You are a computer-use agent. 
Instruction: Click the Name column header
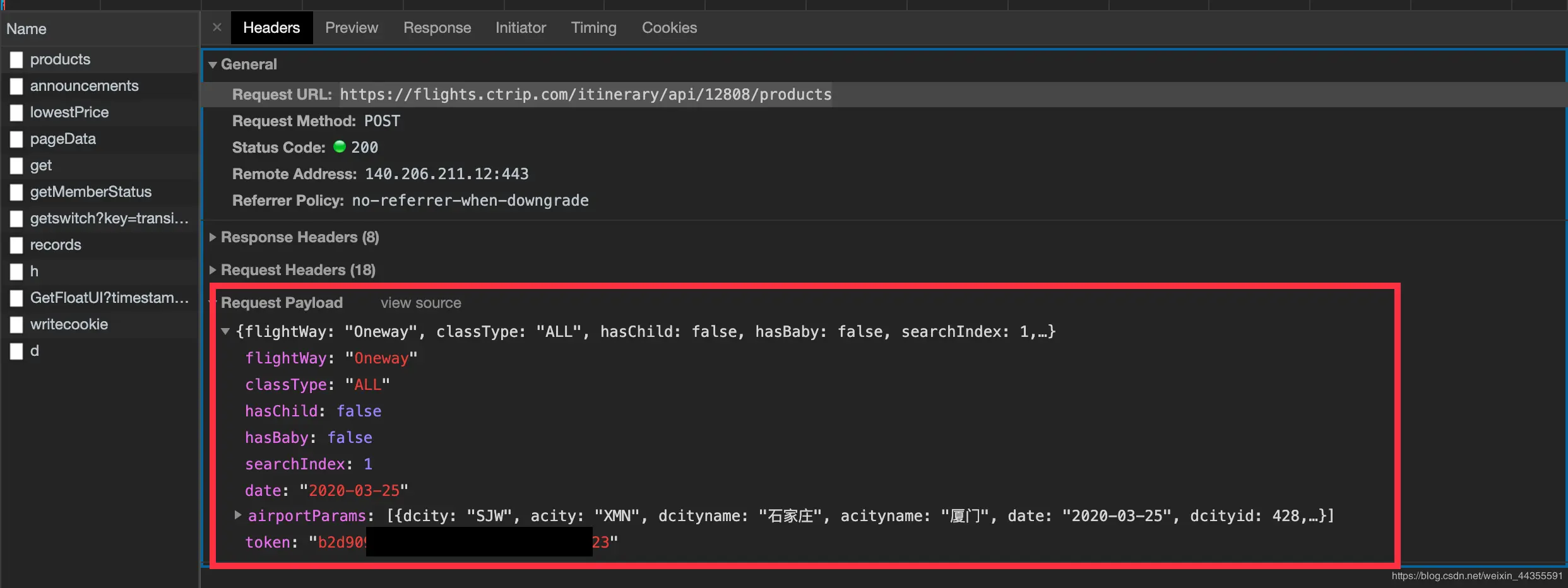pyautogui.click(x=100, y=29)
